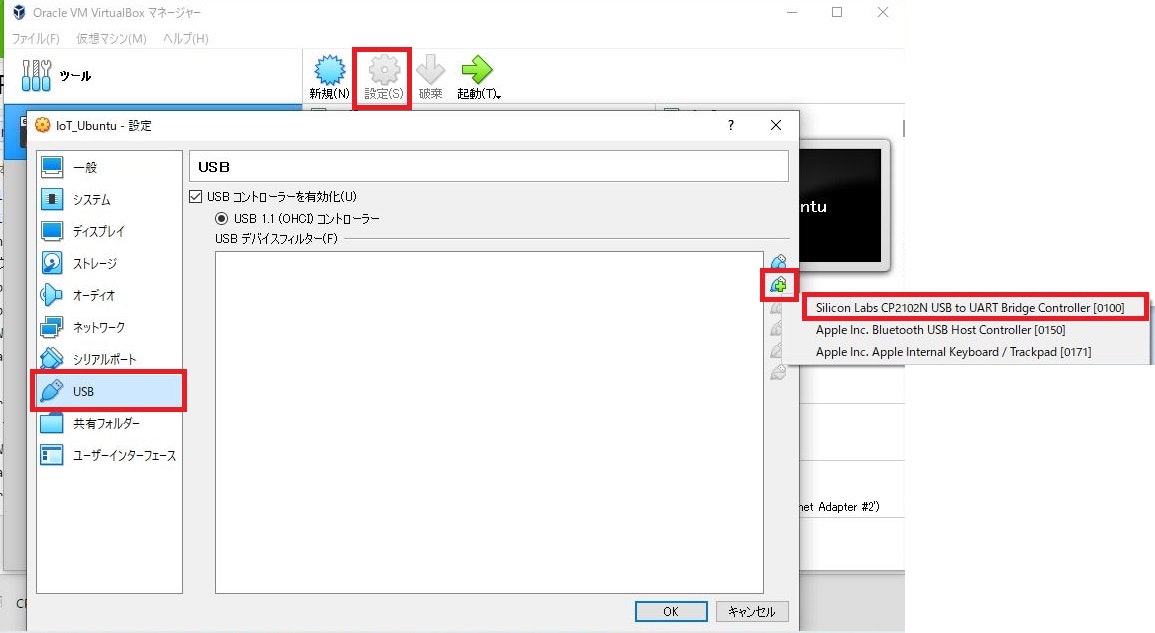Click the 新規(N) toolbar button

(x=329, y=77)
